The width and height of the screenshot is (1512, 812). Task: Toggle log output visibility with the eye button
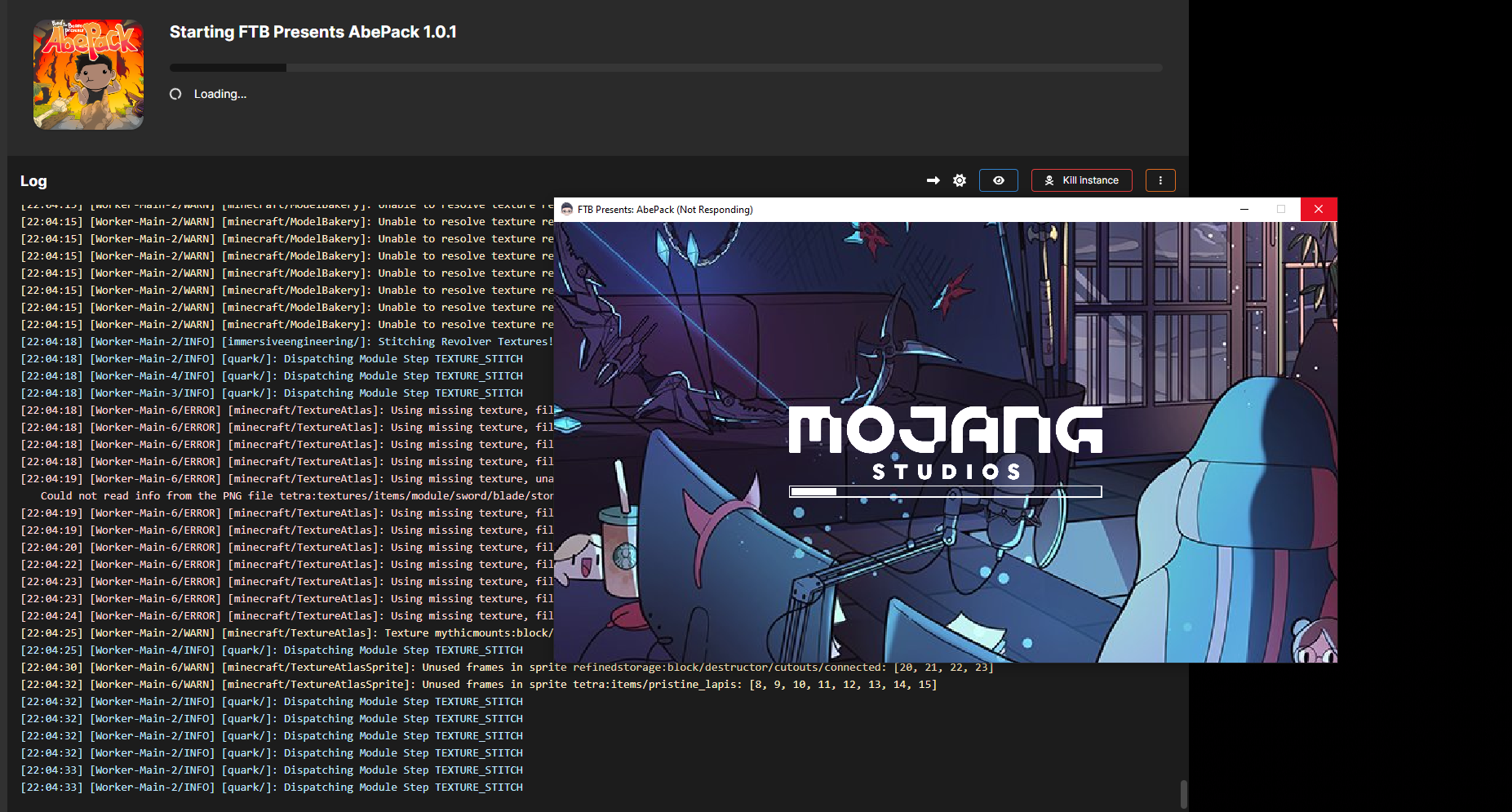998,180
